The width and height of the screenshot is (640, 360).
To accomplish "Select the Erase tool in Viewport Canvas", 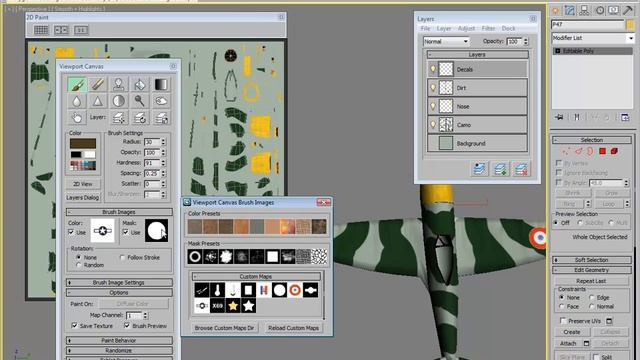I will point(98,84).
